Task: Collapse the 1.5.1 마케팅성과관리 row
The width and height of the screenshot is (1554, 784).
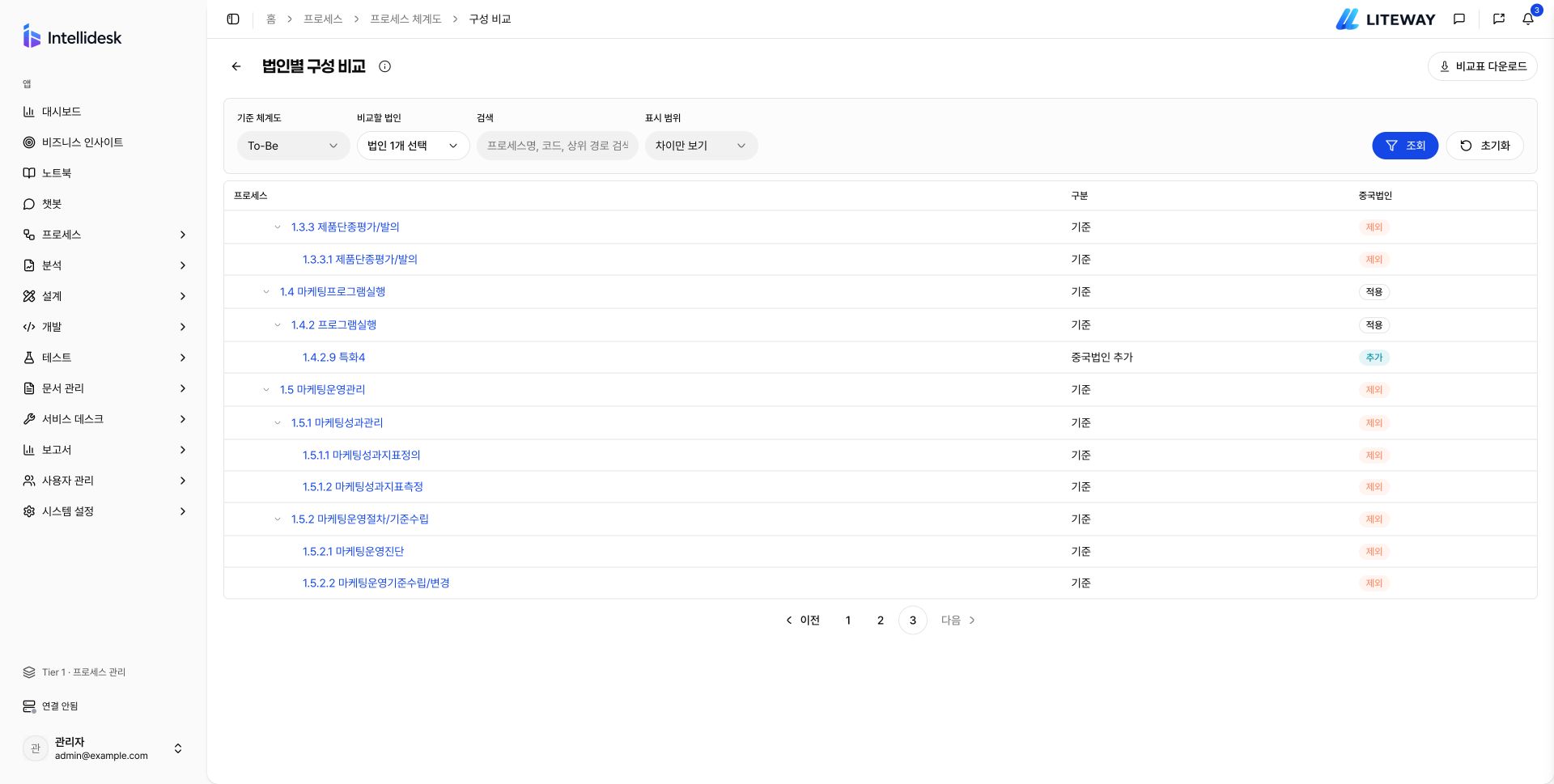Action: 278,422
